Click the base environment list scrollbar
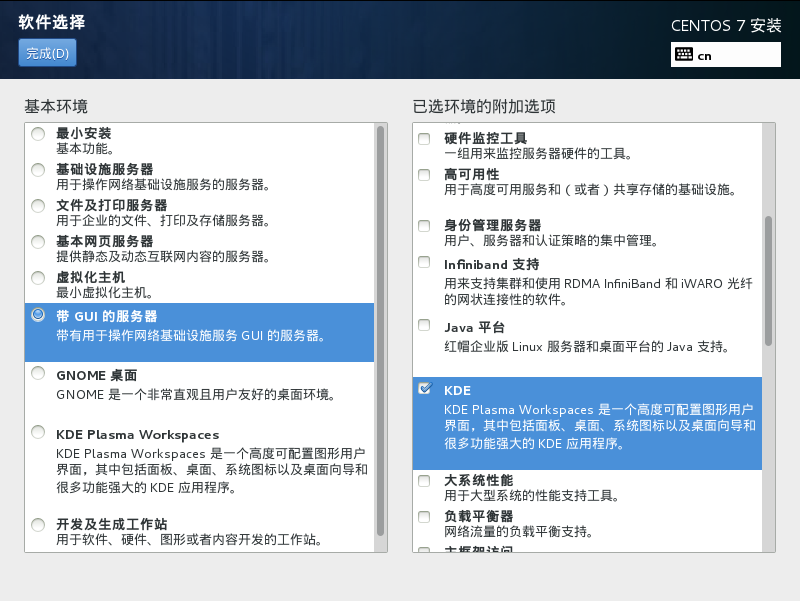Viewport: 800px width, 601px height. [380, 330]
